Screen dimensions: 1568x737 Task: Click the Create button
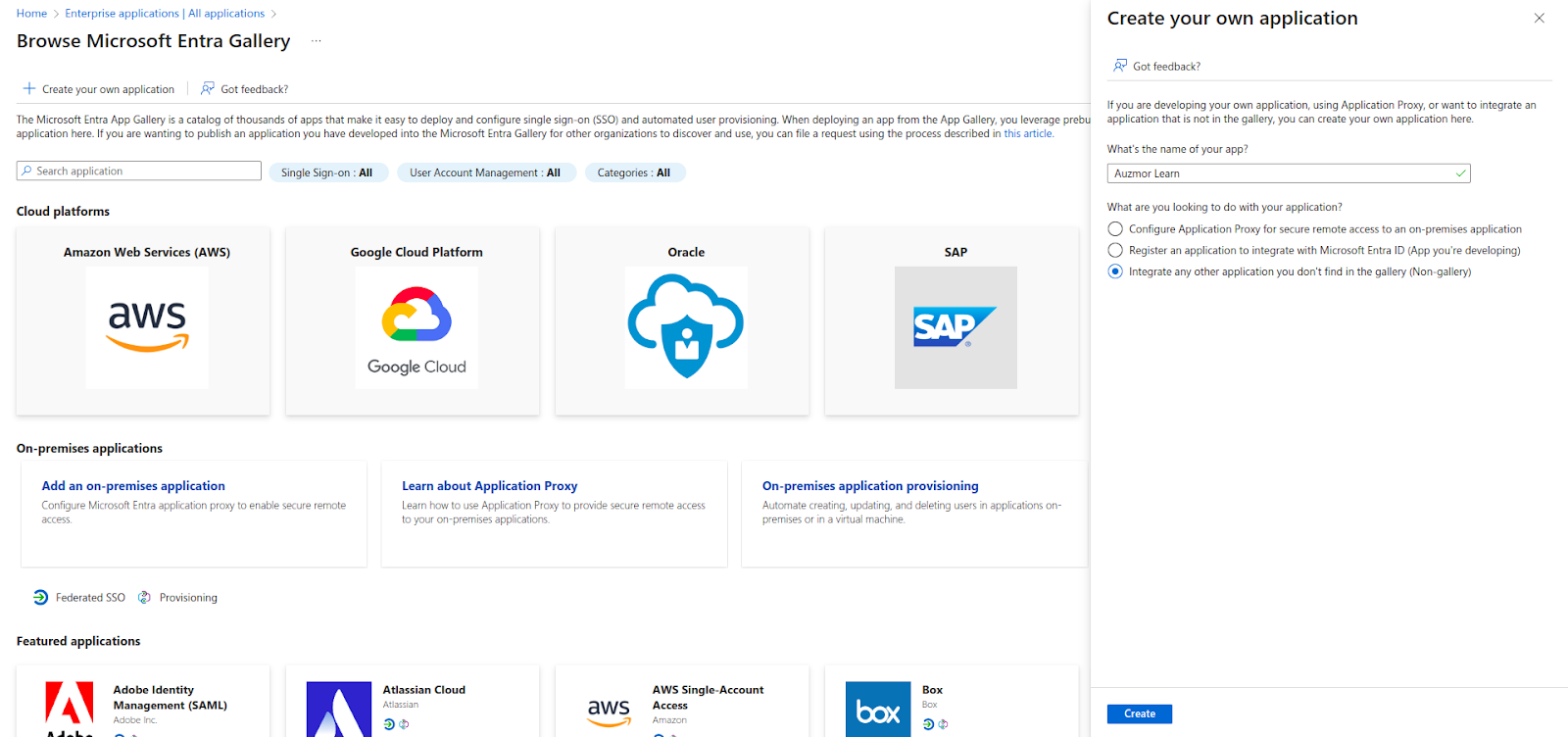pos(1140,713)
